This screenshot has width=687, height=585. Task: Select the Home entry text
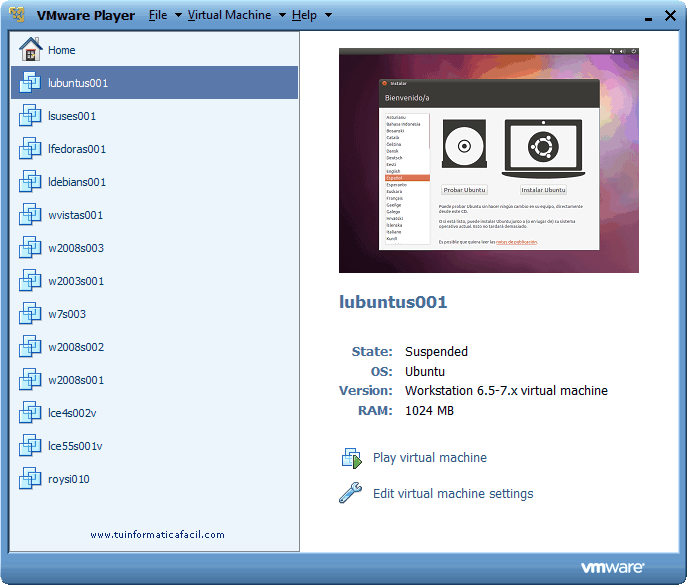(62, 50)
